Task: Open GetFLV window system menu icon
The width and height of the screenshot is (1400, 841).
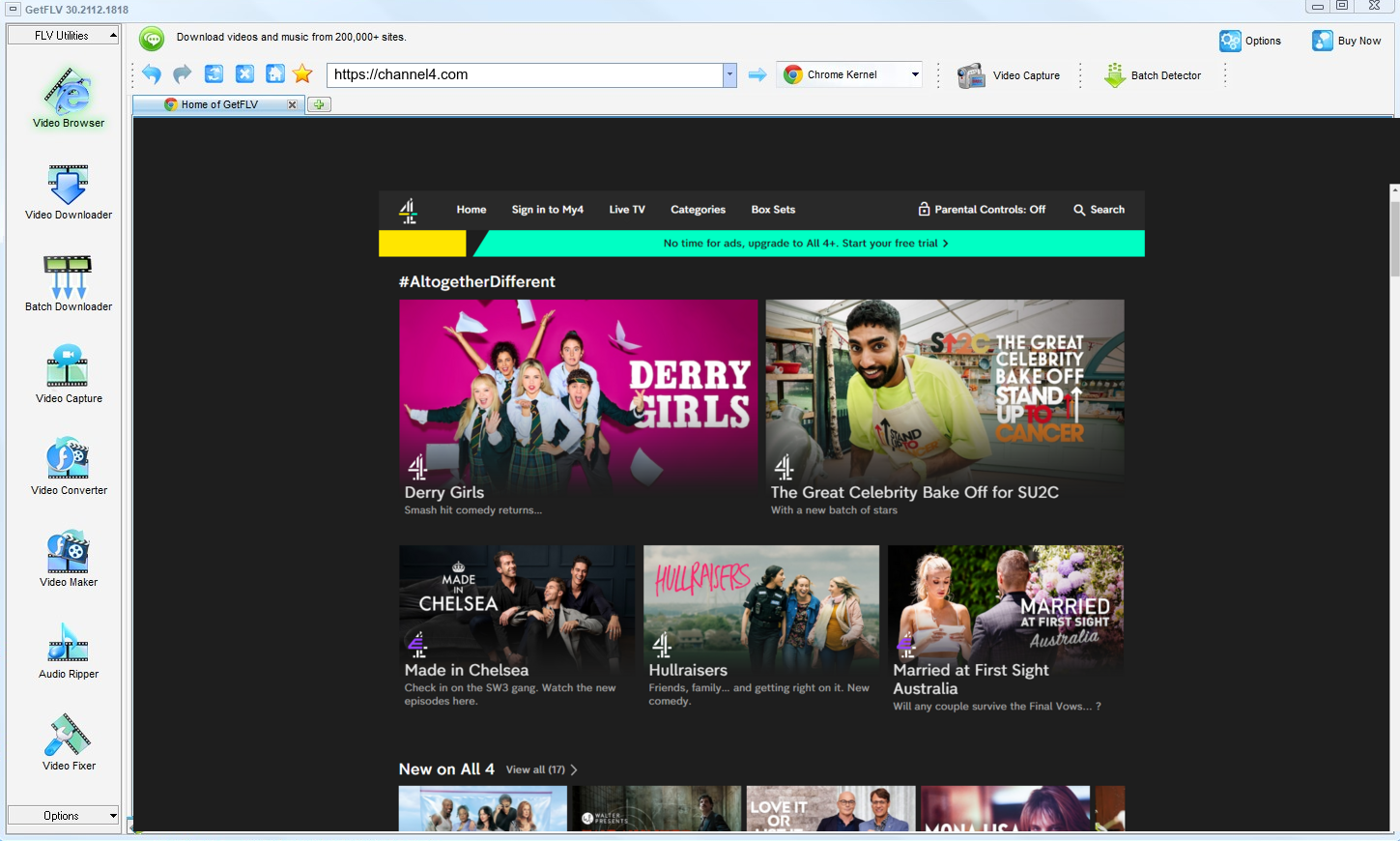Action: 14,9
